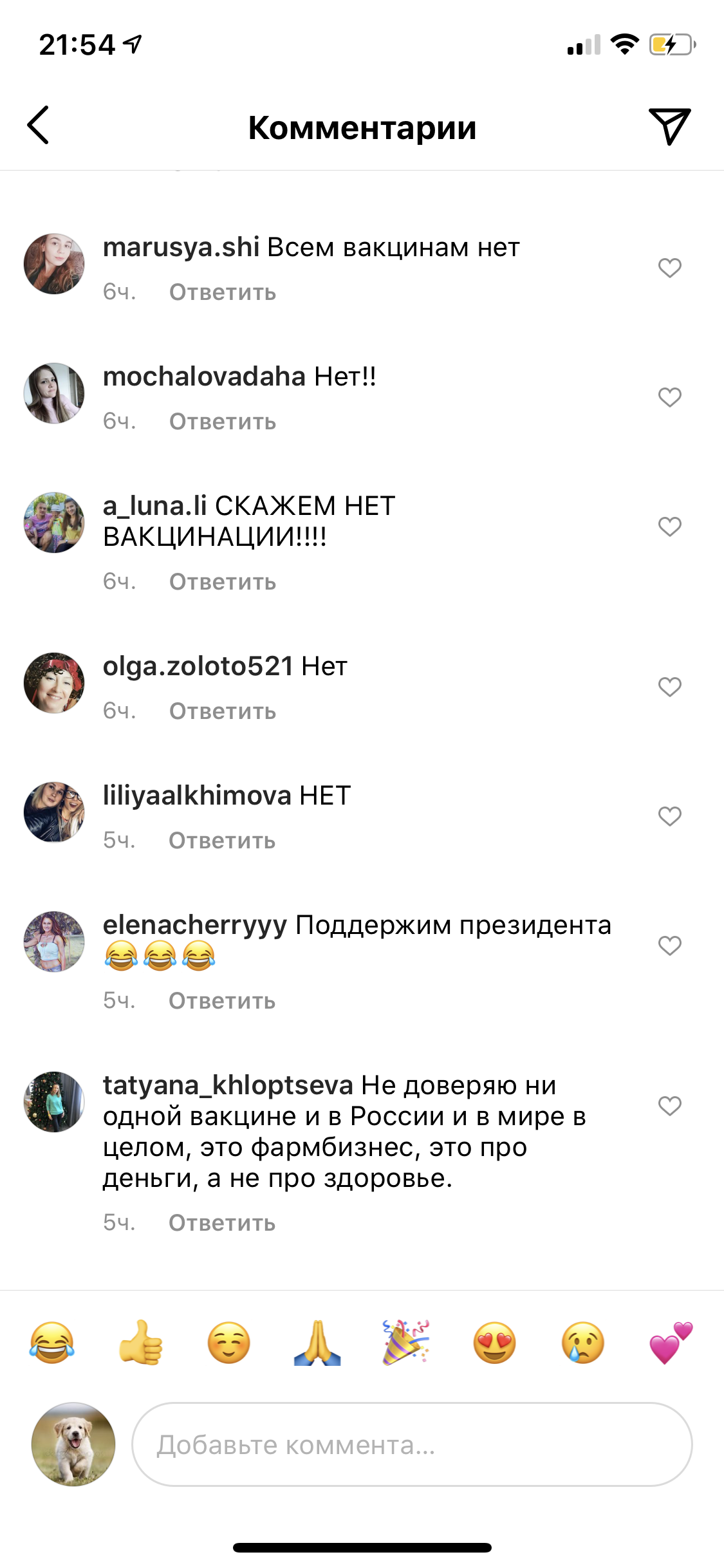Insert the two pink hearts emoji shortcut
The image size is (724, 1568).
[x=671, y=1342]
